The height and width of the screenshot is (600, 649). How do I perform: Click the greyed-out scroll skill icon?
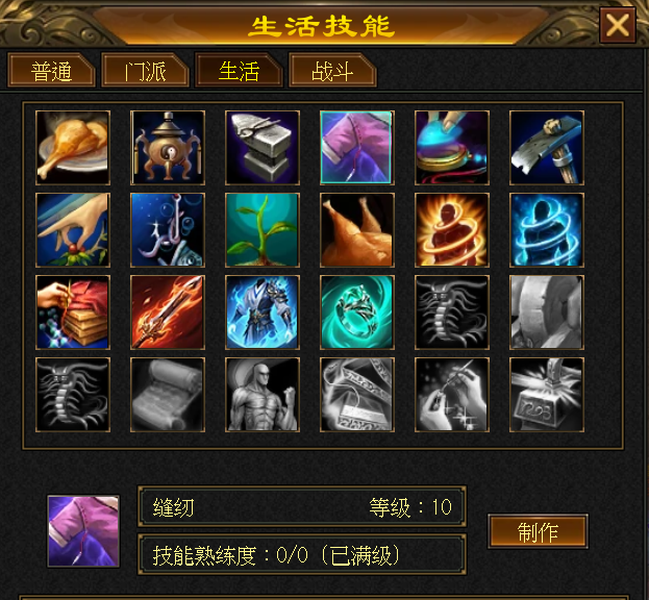click(168, 395)
